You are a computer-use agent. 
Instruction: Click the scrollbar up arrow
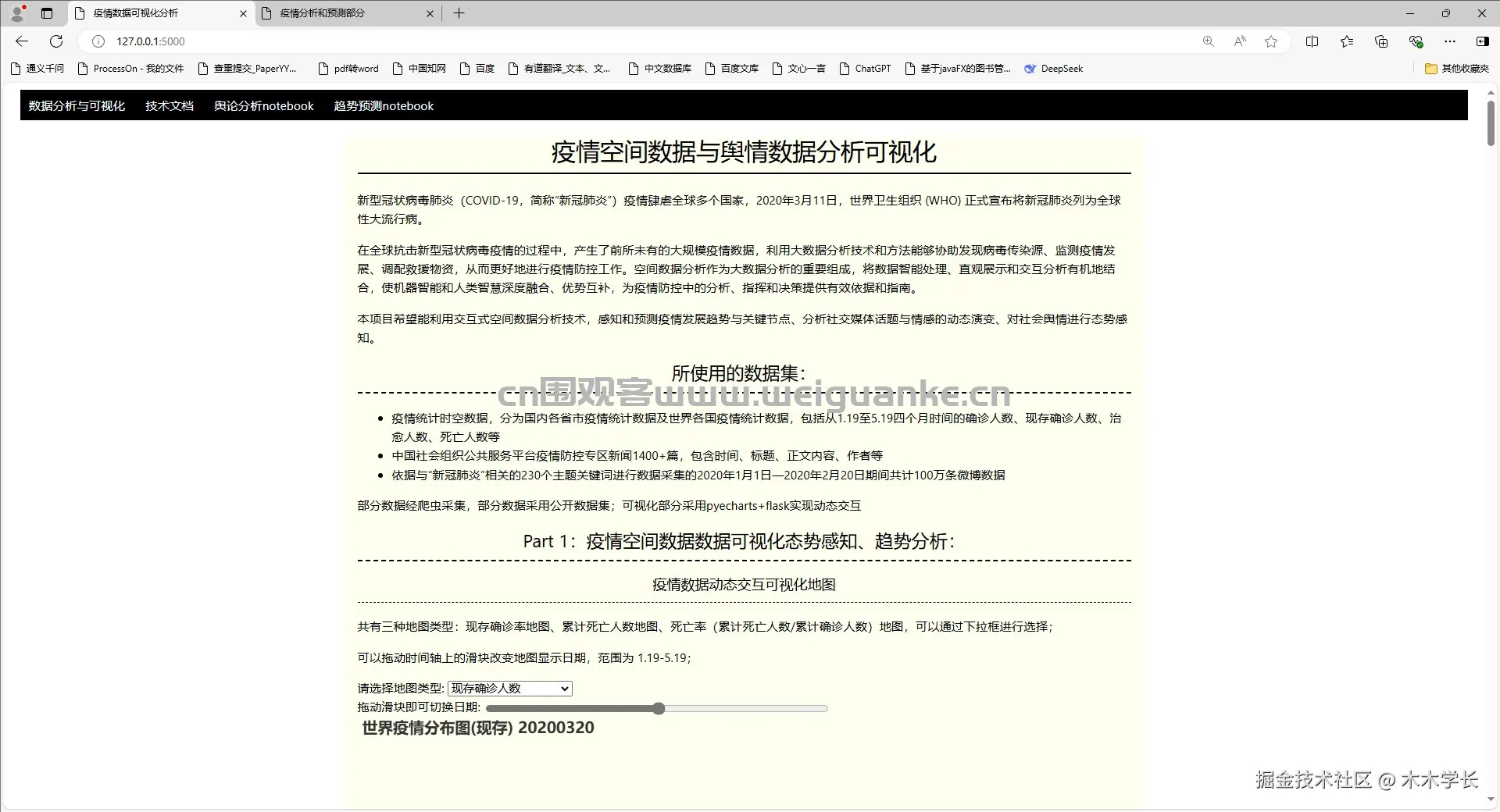click(x=1491, y=94)
